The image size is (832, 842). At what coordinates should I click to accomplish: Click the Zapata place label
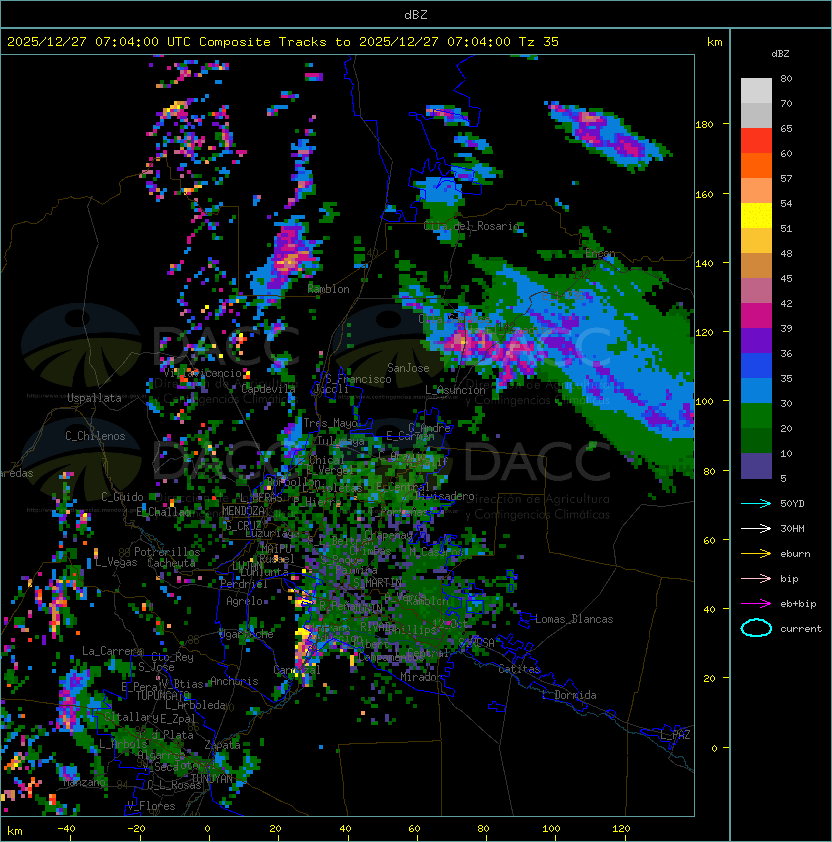pos(222,745)
